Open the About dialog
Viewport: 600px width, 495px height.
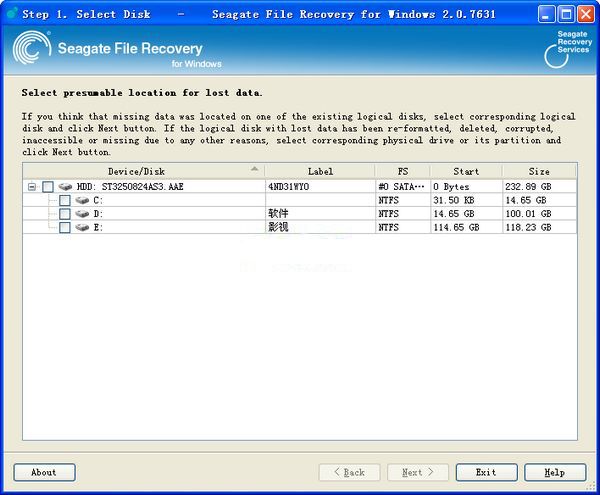click(44, 472)
